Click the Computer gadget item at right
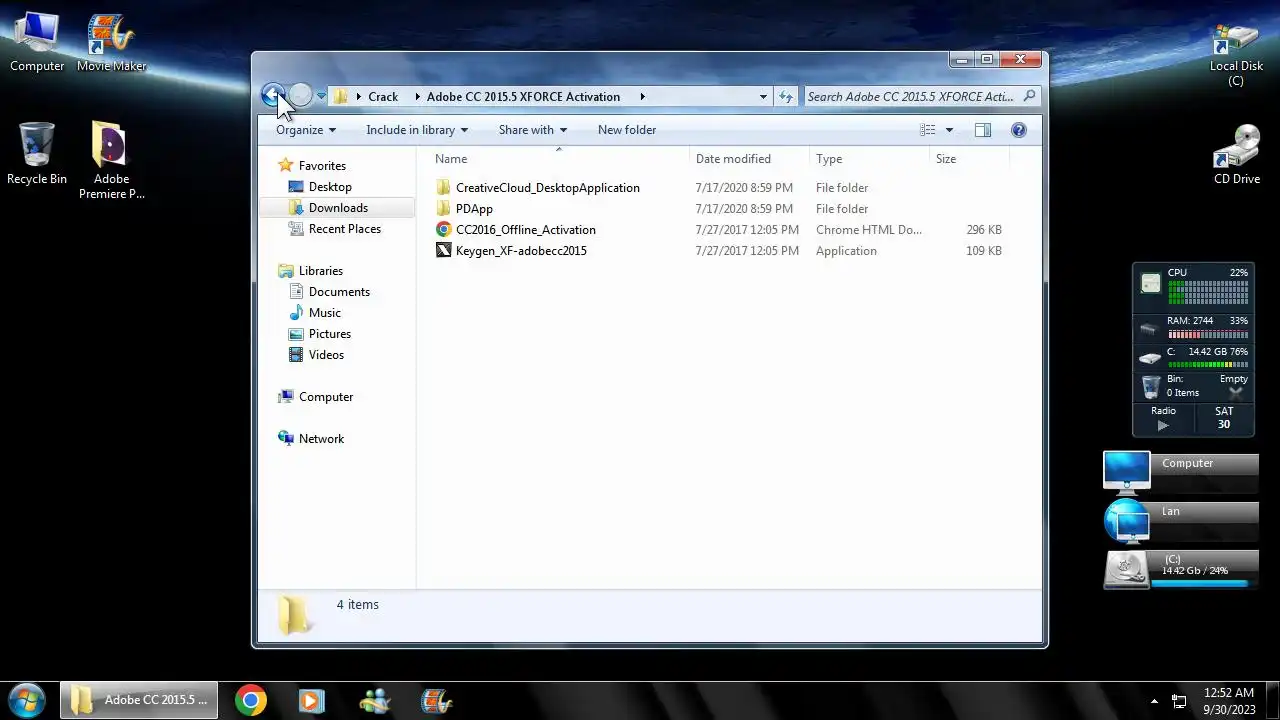Screen dimensions: 1280x720 coord(1180,472)
